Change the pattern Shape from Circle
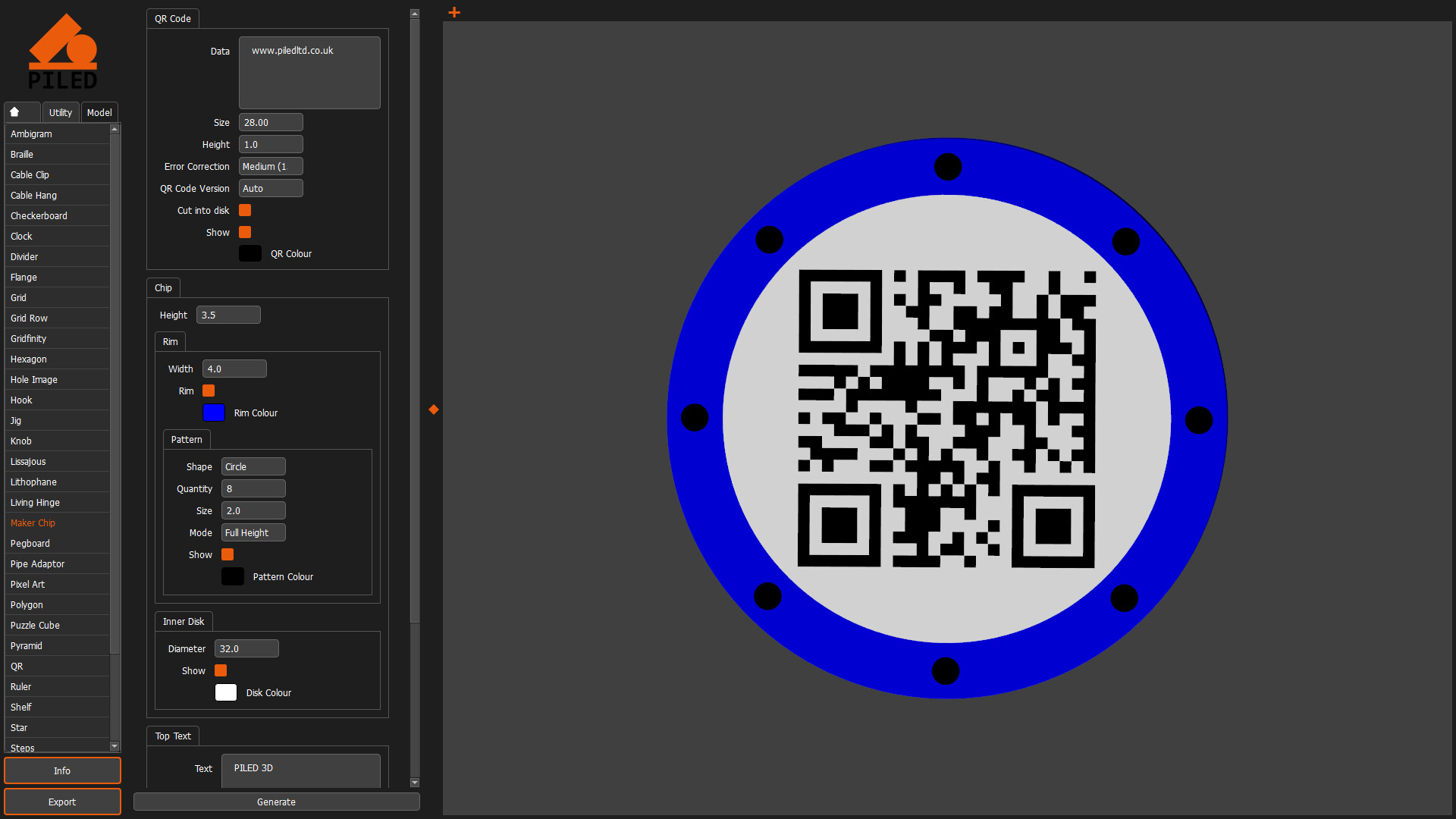This screenshot has height=819, width=1456. click(253, 466)
